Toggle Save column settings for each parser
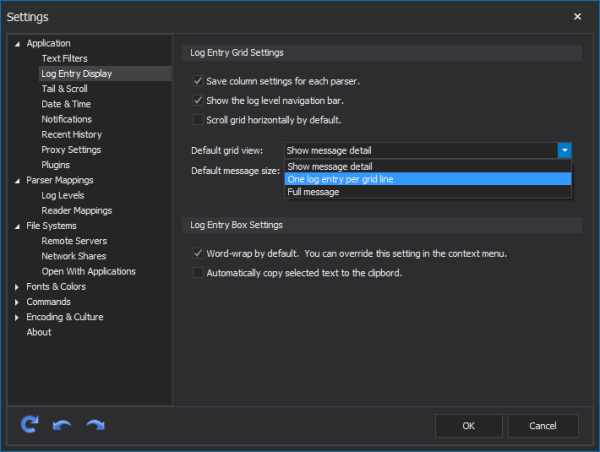 click(198, 81)
